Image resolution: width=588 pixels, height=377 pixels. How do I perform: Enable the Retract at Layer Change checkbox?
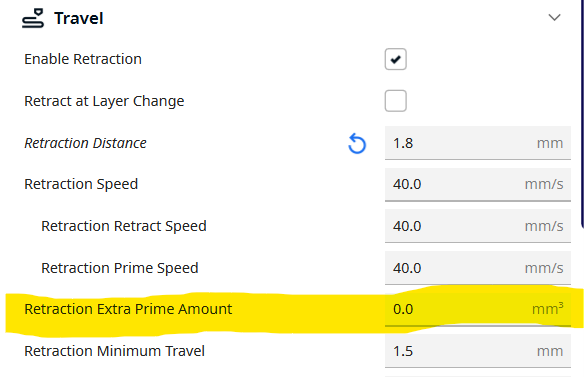(x=396, y=101)
